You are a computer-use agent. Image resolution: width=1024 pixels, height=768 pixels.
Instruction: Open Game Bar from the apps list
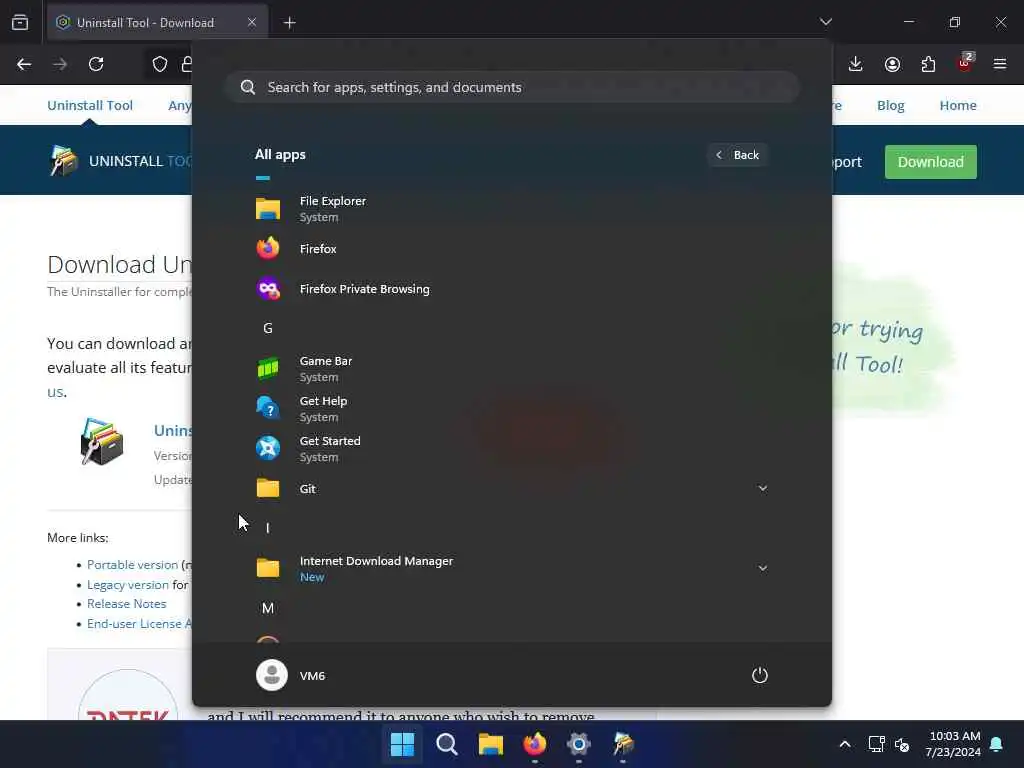tap(511, 368)
